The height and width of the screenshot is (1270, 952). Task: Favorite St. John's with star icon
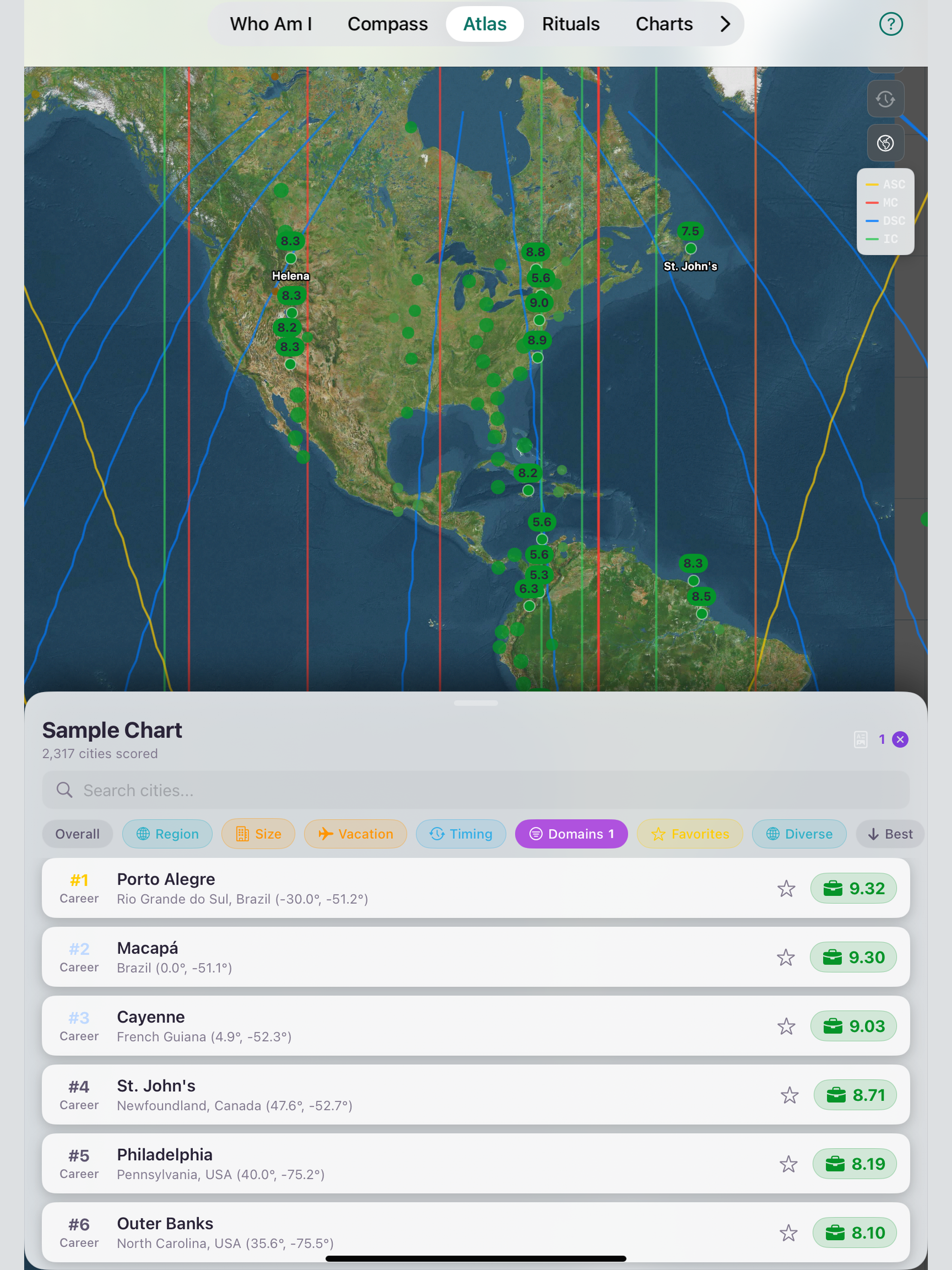point(789,1095)
